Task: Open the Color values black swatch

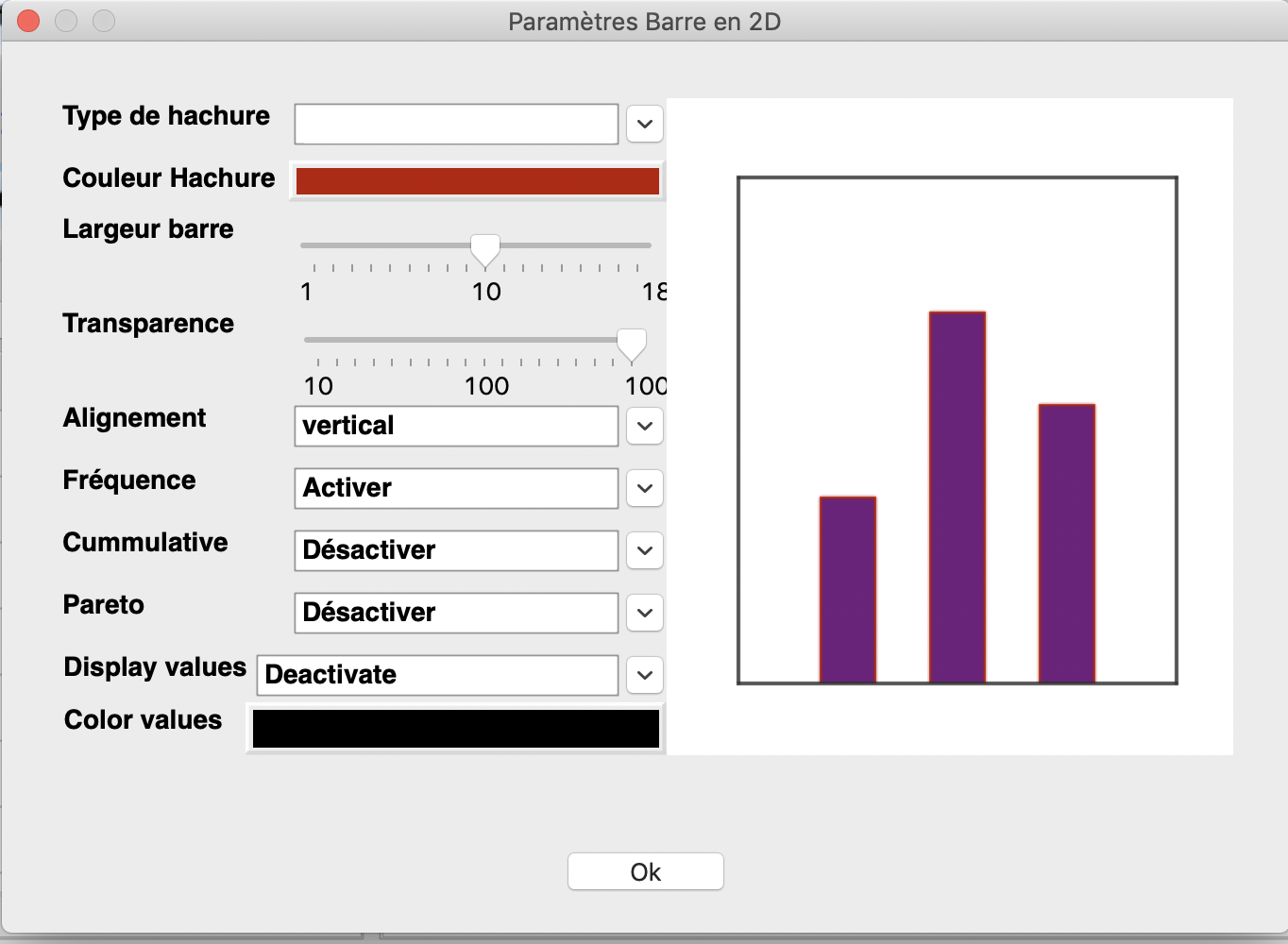Action: point(456,729)
